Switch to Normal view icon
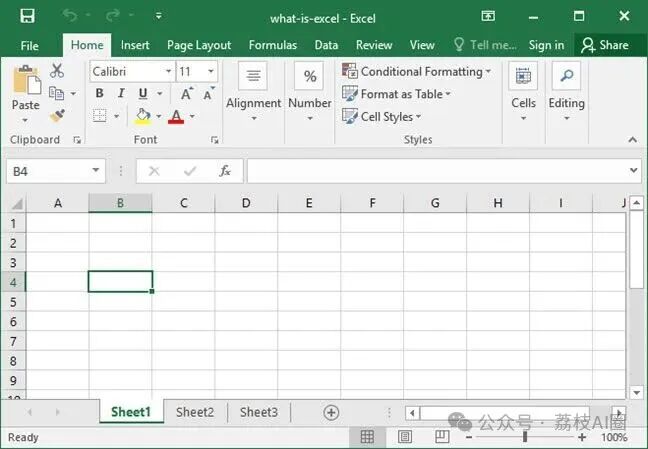The image size is (648, 449). click(367, 437)
